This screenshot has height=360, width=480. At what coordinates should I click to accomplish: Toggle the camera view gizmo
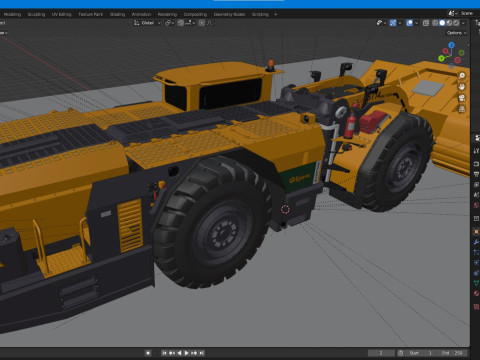point(462,98)
